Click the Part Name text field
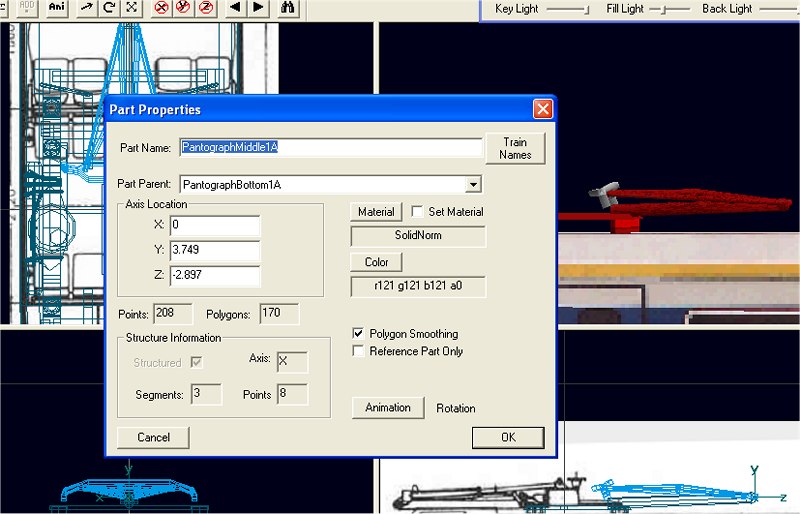 click(x=330, y=148)
